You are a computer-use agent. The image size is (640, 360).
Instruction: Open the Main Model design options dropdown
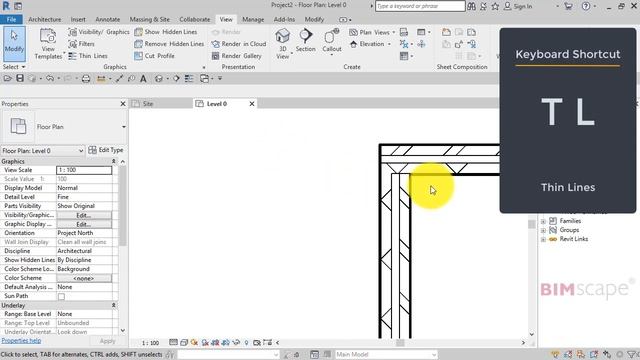click(x=386, y=354)
